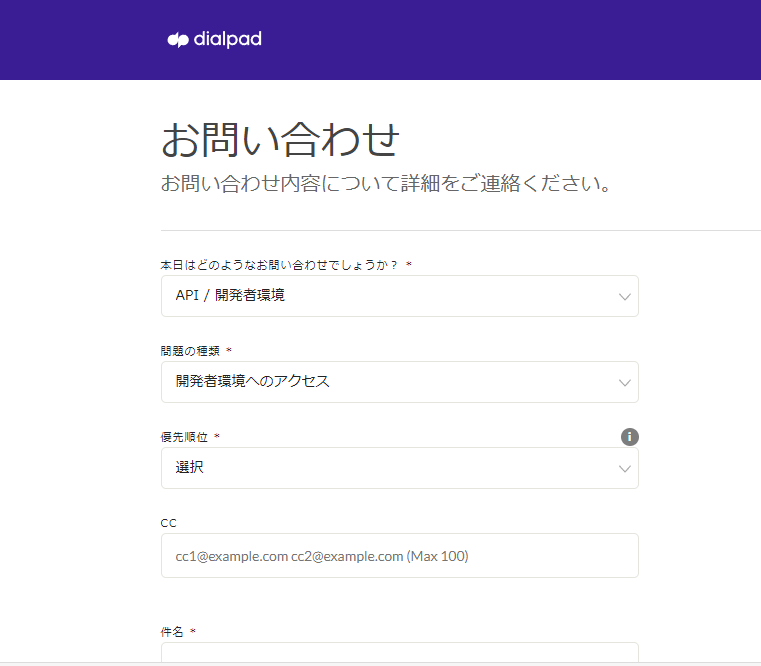Screen dimensions: 761x666
Task: Click the info icon beside 優先順位
Action: click(630, 437)
